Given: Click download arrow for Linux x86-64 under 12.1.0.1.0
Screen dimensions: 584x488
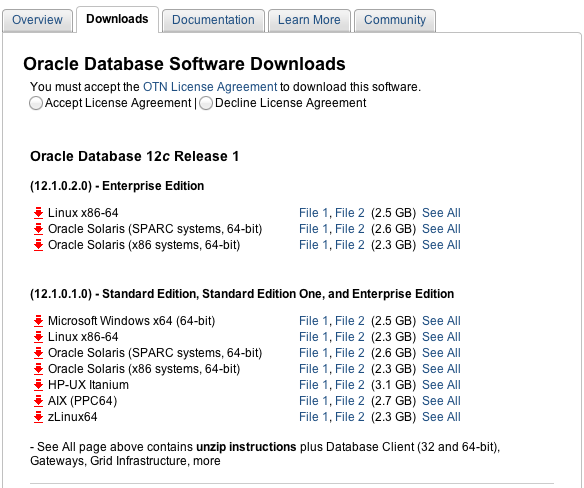Looking at the screenshot, I should [38, 337].
